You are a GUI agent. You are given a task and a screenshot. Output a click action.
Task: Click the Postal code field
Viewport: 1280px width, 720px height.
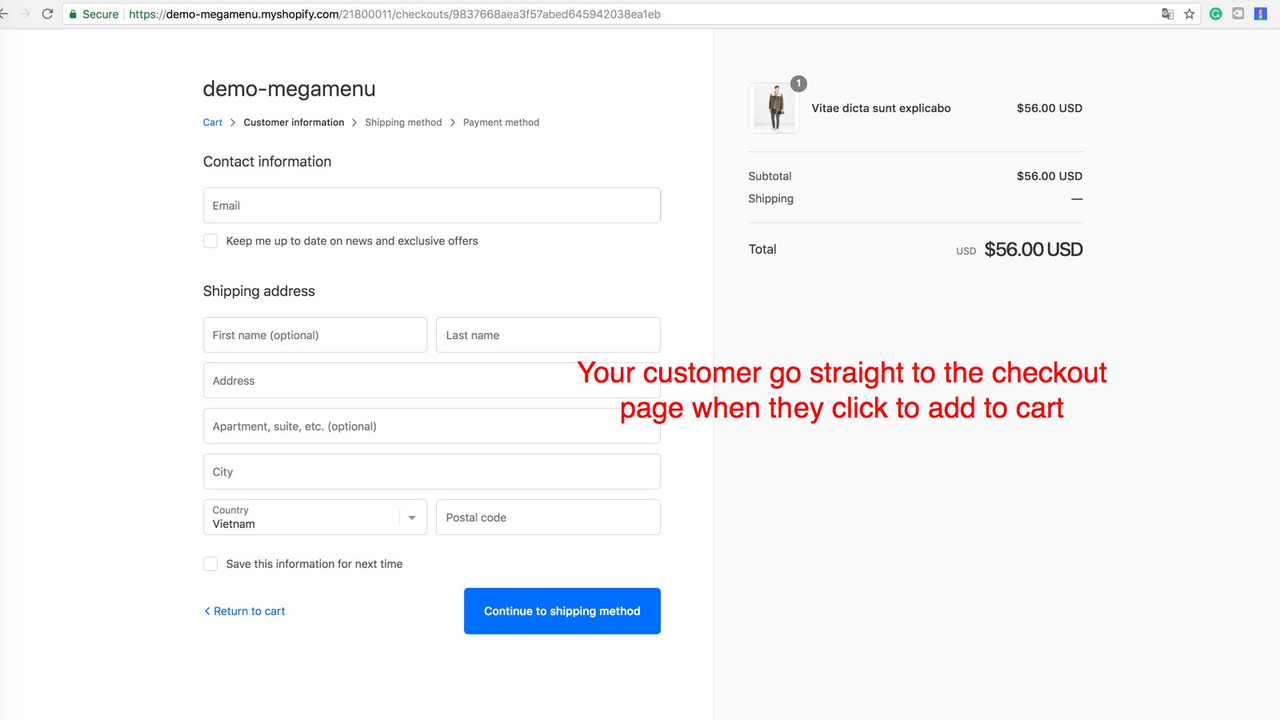[x=547, y=517]
